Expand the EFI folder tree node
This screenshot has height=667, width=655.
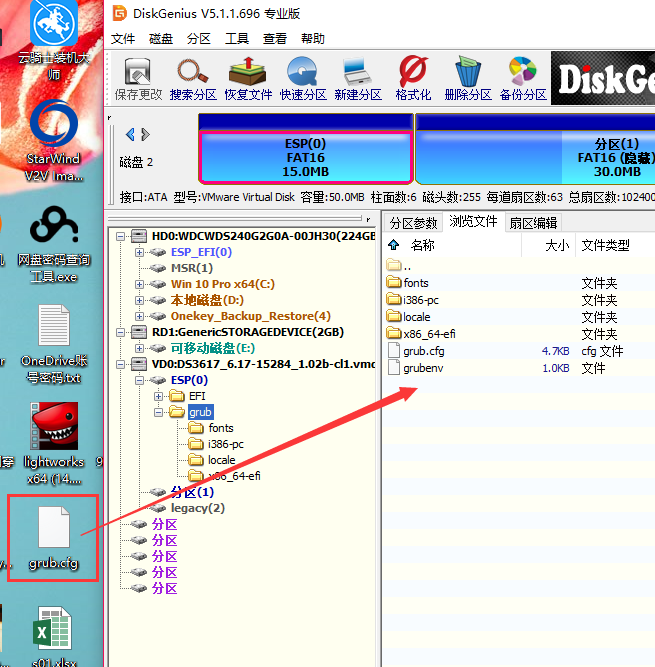click(x=159, y=396)
